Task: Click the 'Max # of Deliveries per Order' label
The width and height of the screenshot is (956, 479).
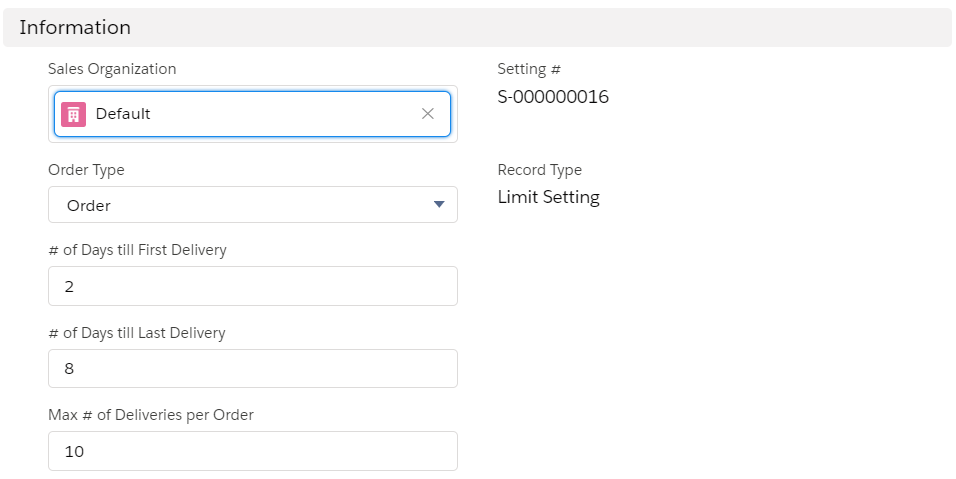Action: point(151,415)
